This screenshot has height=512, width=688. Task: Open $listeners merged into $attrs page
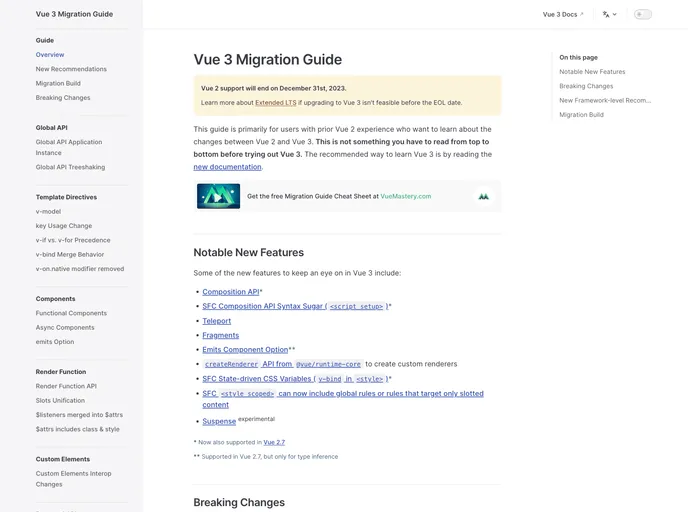pos(79,415)
